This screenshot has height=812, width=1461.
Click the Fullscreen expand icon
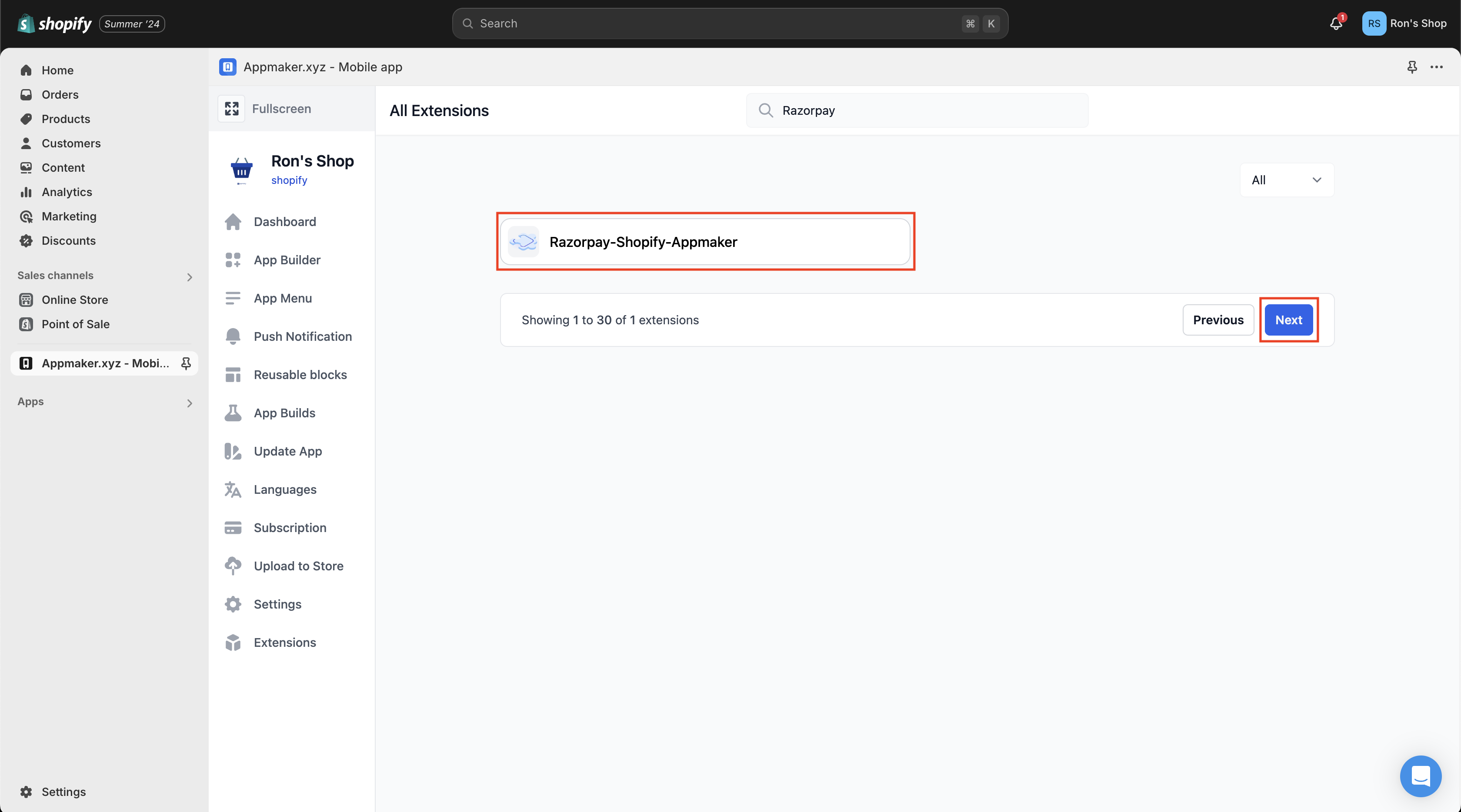pyautogui.click(x=231, y=109)
